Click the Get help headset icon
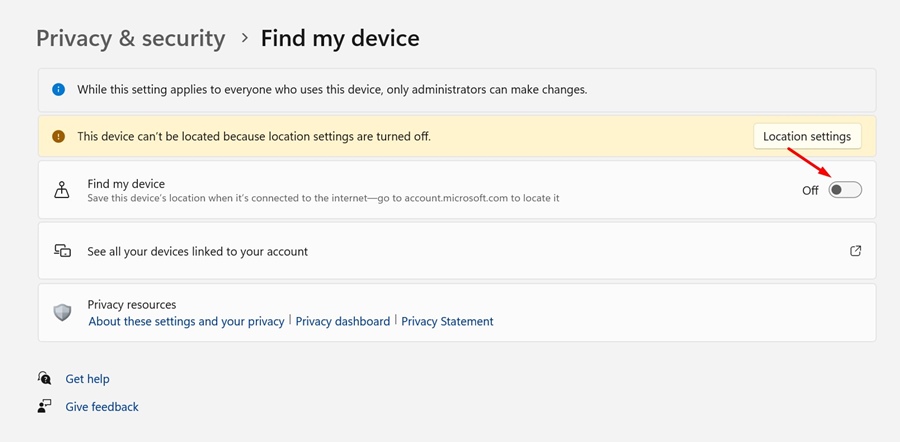Image resolution: width=900 pixels, height=442 pixels. [x=45, y=379]
